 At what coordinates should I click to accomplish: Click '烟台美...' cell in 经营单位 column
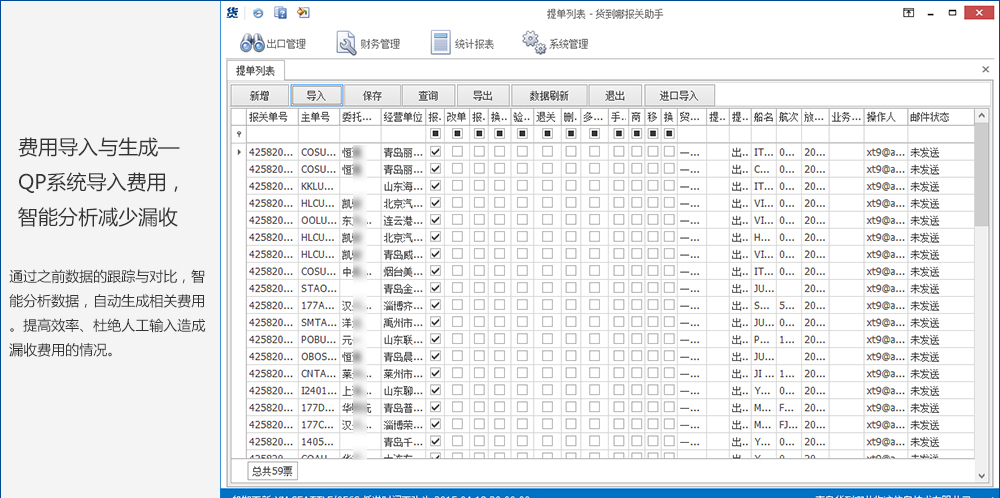pos(403,271)
